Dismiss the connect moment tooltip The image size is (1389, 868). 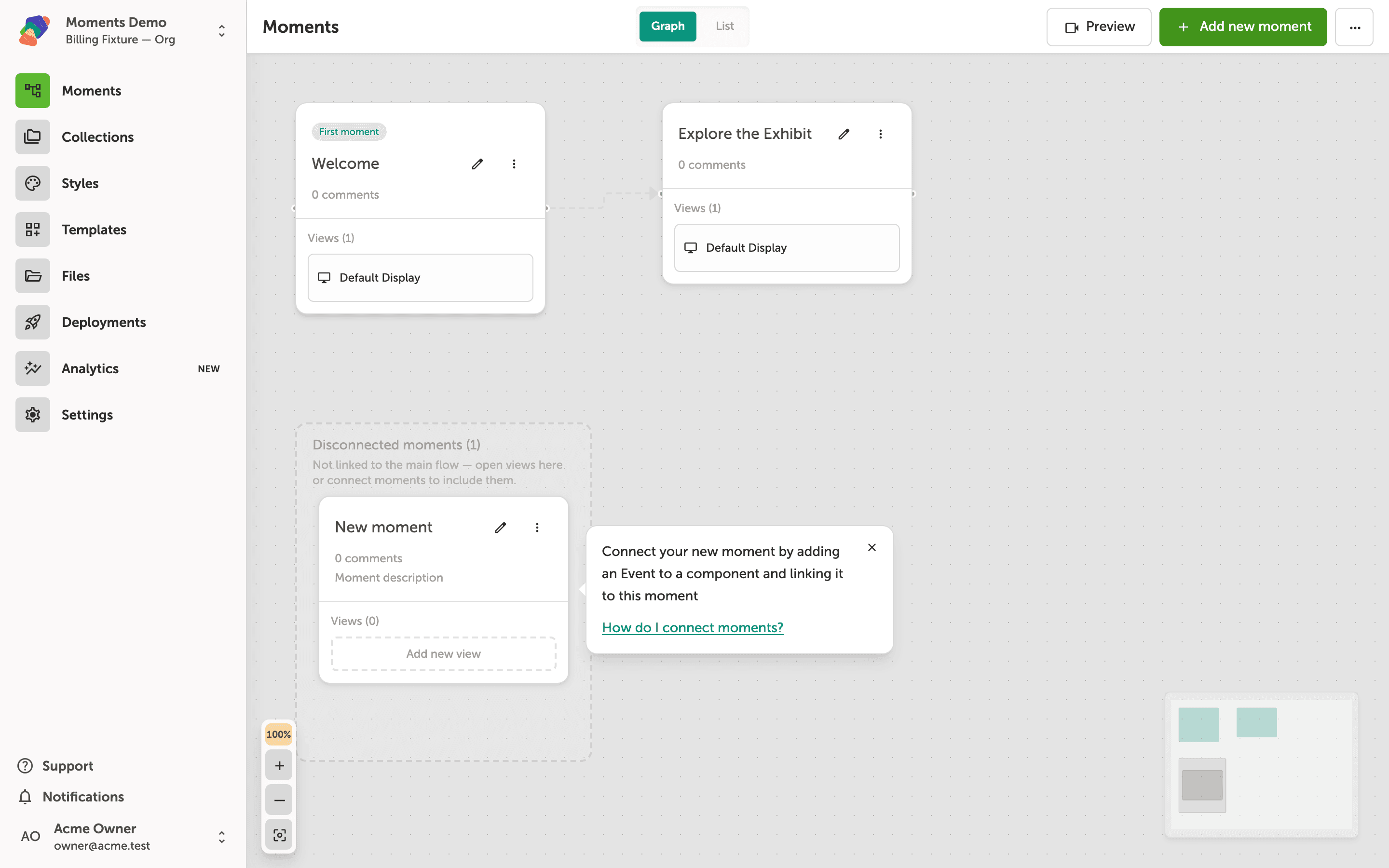pyautogui.click(x=872, y=548)
